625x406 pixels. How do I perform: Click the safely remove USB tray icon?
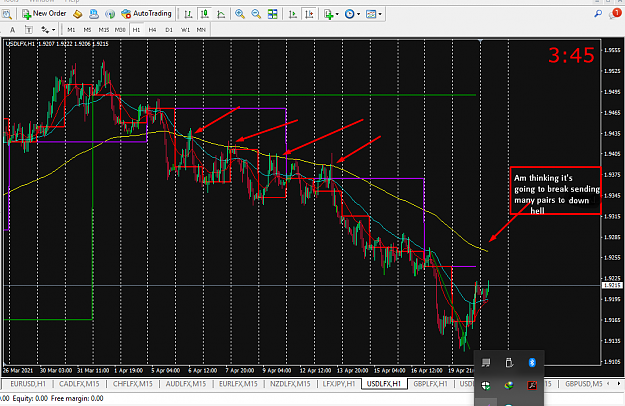click(509, 362)
